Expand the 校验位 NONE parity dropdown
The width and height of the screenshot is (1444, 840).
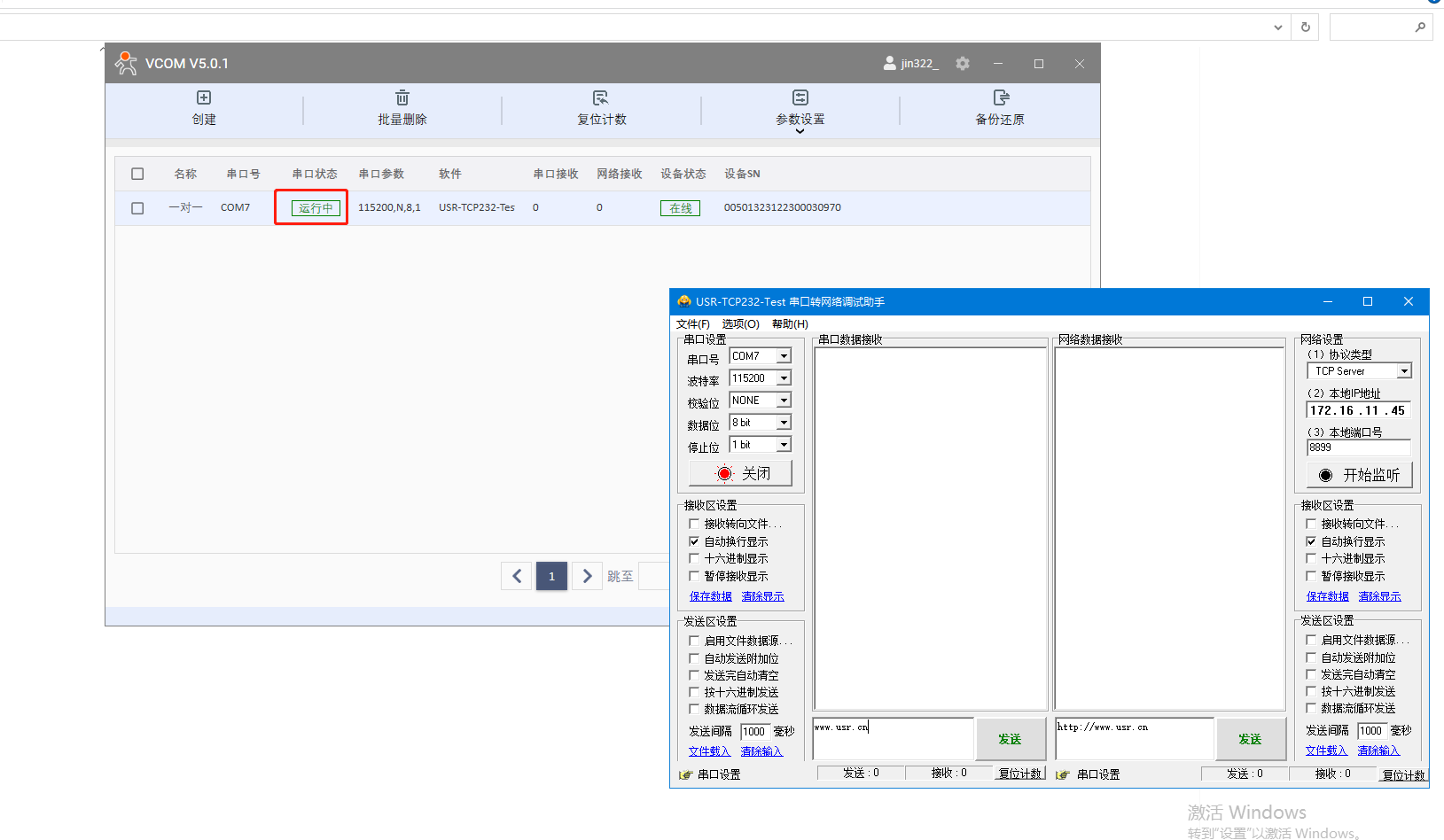[x=784, y=401]
